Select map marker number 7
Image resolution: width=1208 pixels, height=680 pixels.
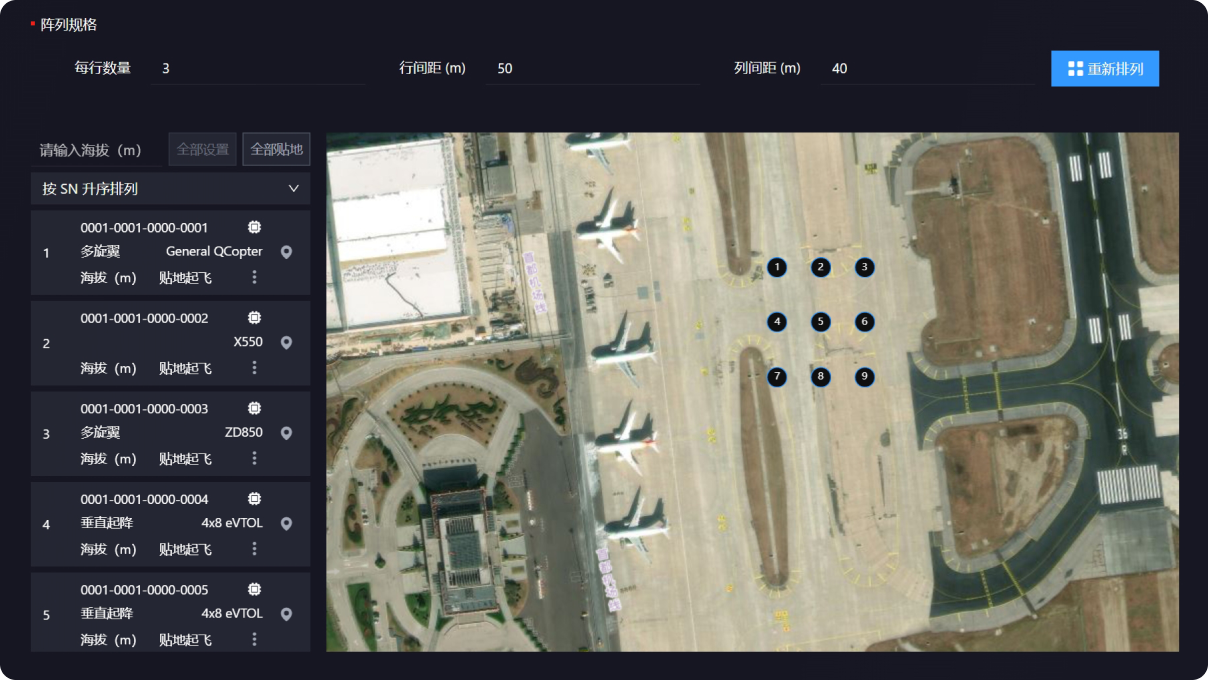pyautogui.click(x=777, y=377)
